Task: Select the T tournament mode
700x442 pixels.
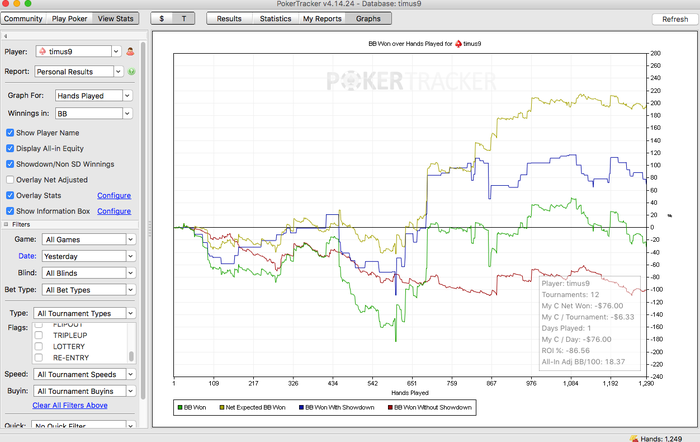Action: coord(183,18)
